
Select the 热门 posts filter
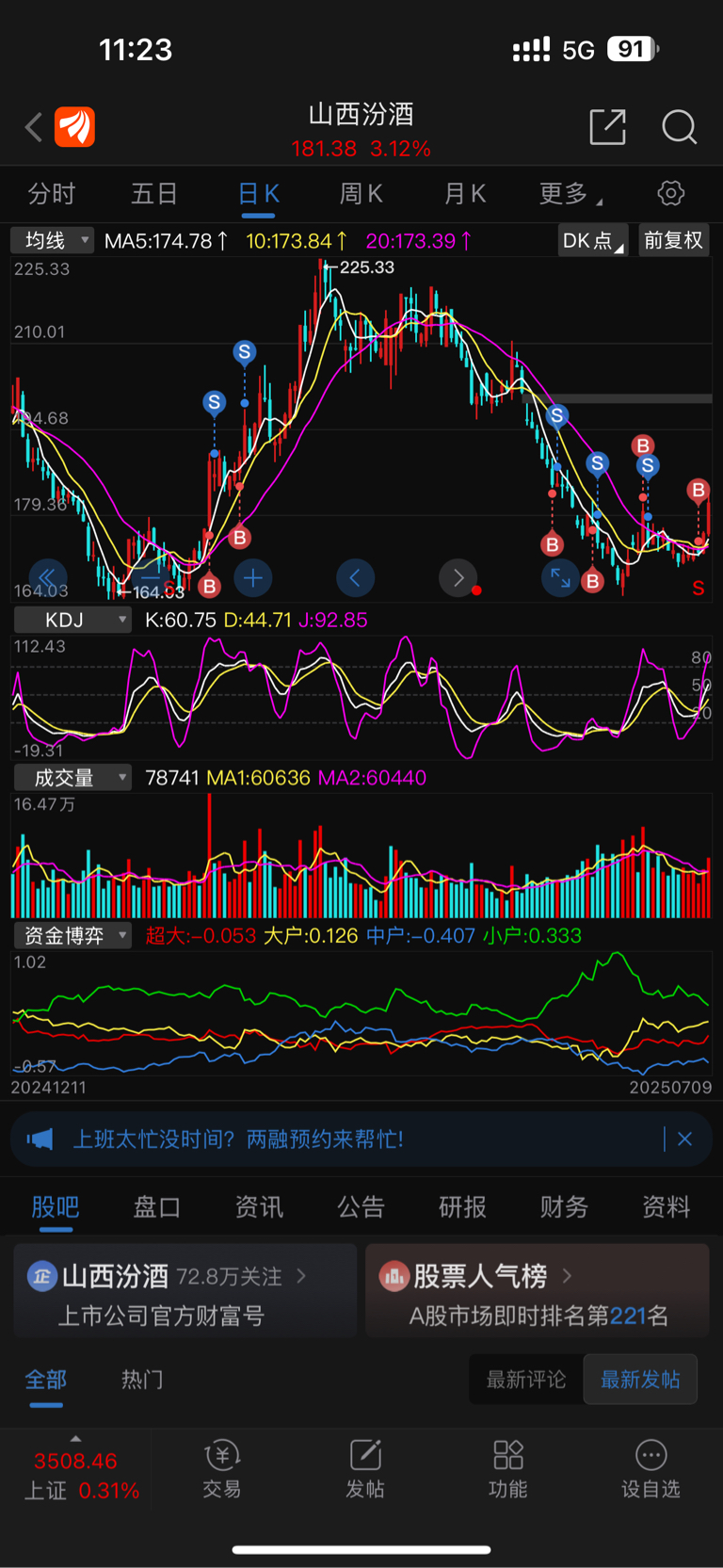click(142, 1380)
